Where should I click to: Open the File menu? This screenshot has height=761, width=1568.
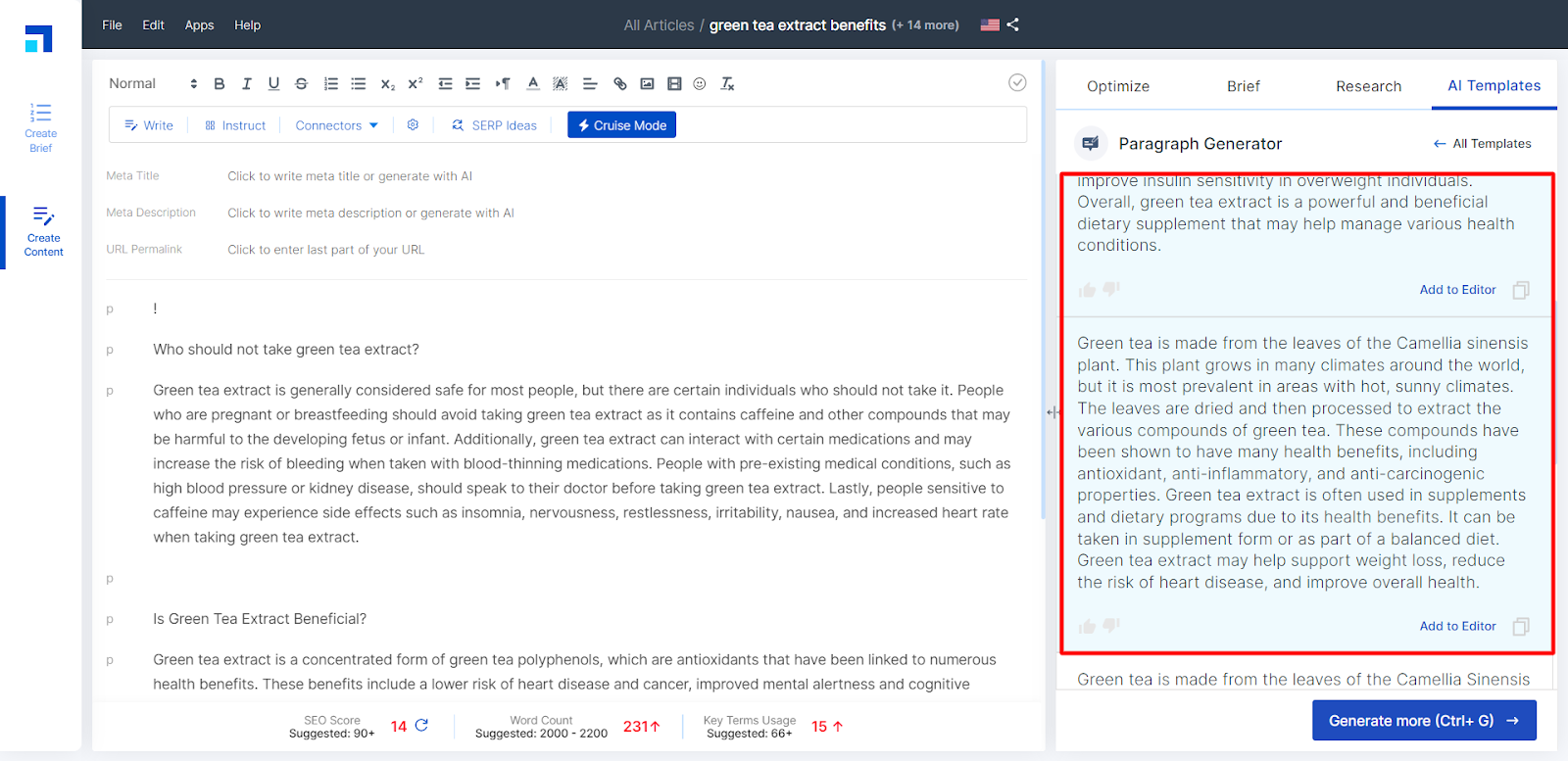point(112,24)
